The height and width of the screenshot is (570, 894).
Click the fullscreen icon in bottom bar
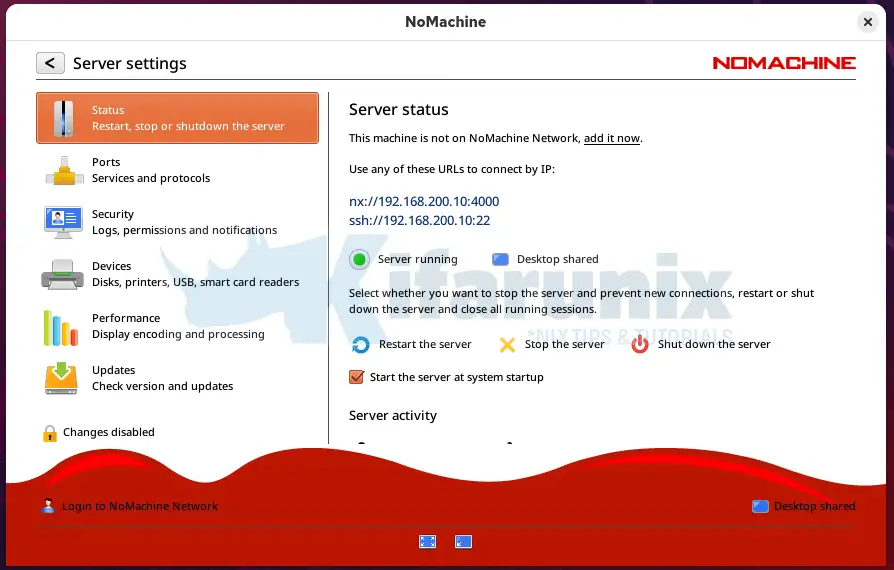427,541
